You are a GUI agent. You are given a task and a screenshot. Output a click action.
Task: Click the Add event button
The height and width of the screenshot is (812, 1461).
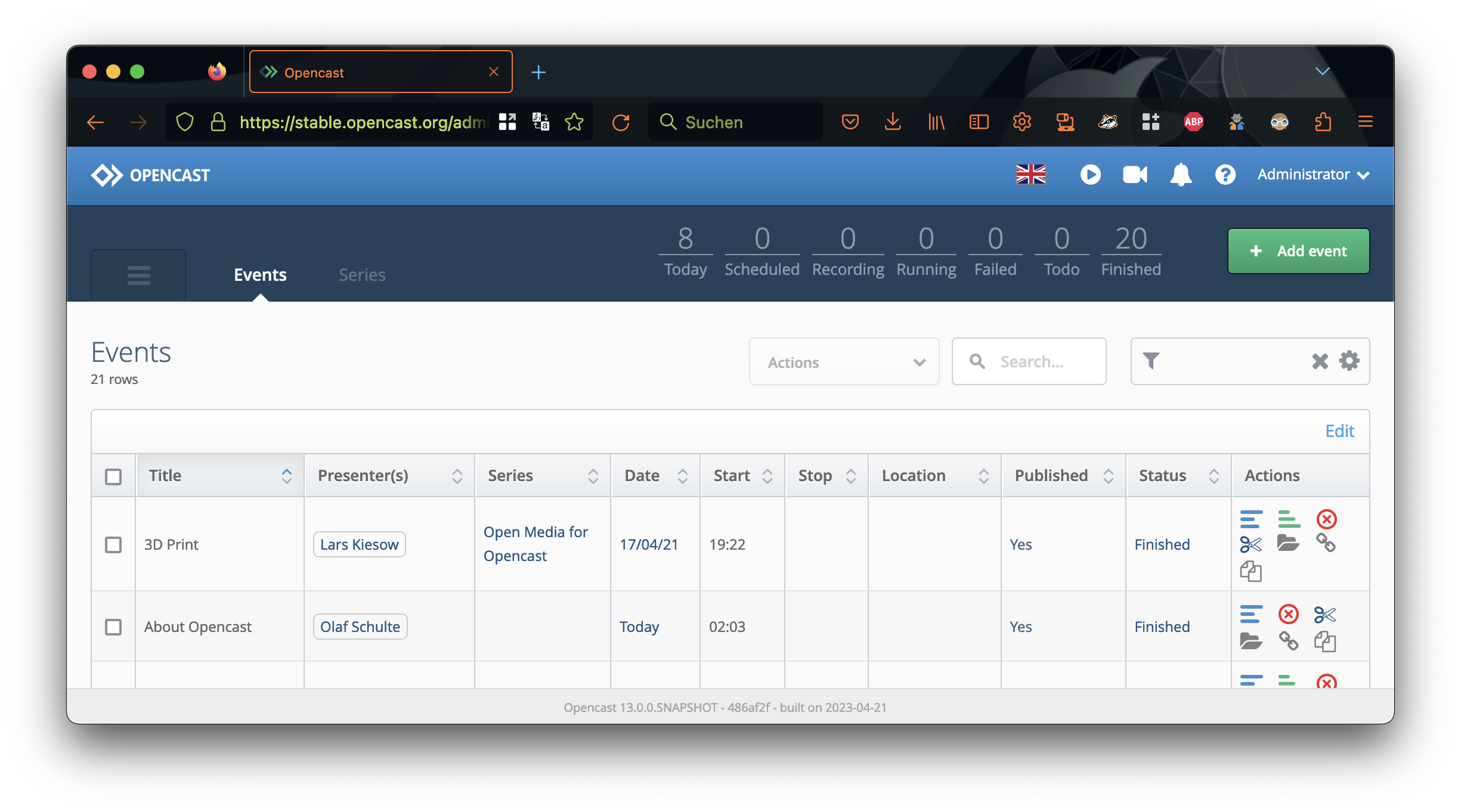click(1298, 251)
